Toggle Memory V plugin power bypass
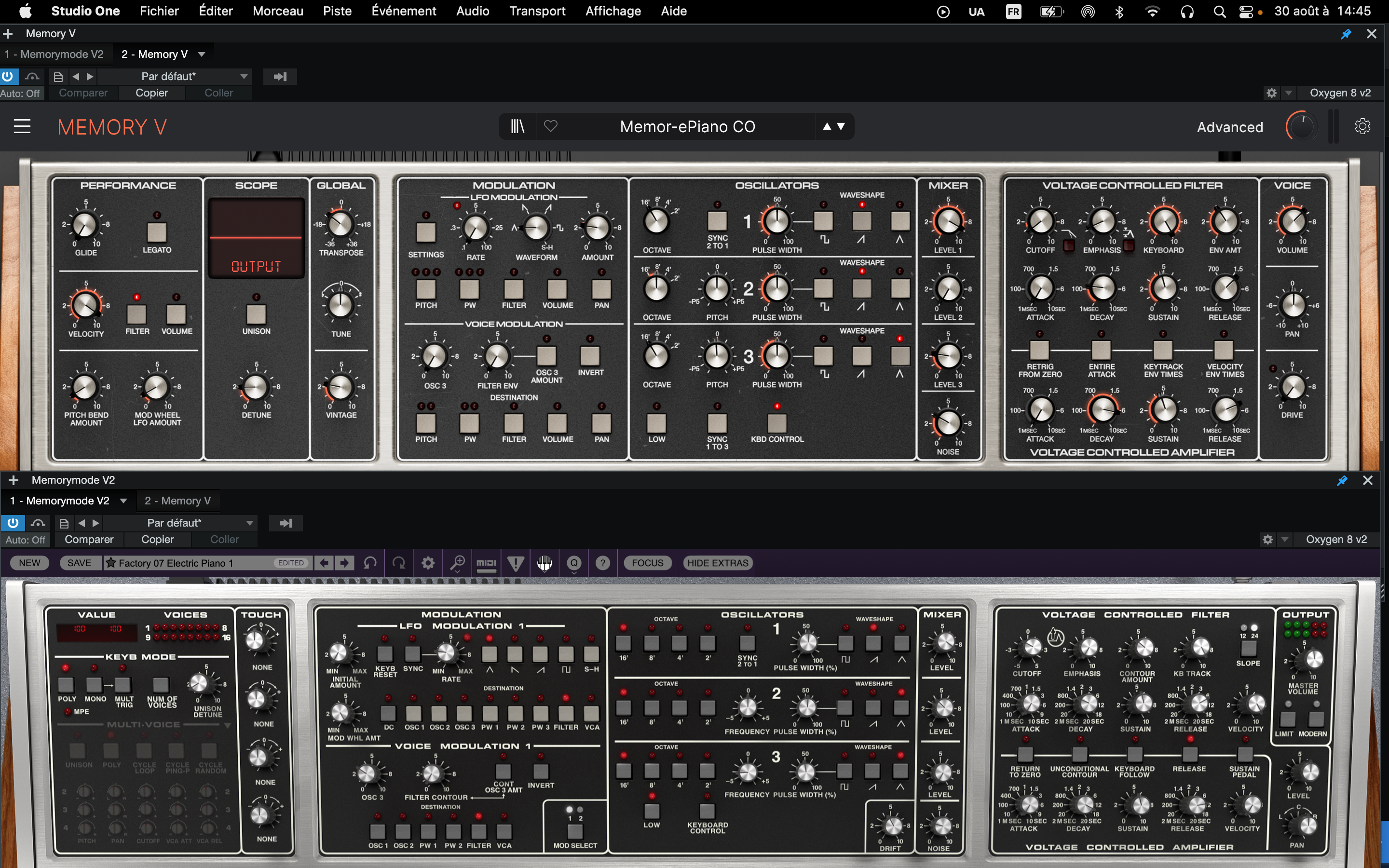The image size is (1389, 868). click(8, 76)
